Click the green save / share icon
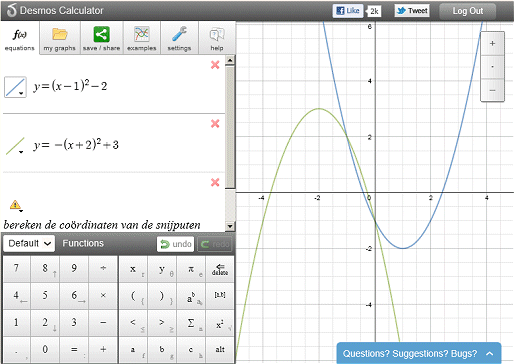This screenshot has height=364, width=514. (101, 34)
